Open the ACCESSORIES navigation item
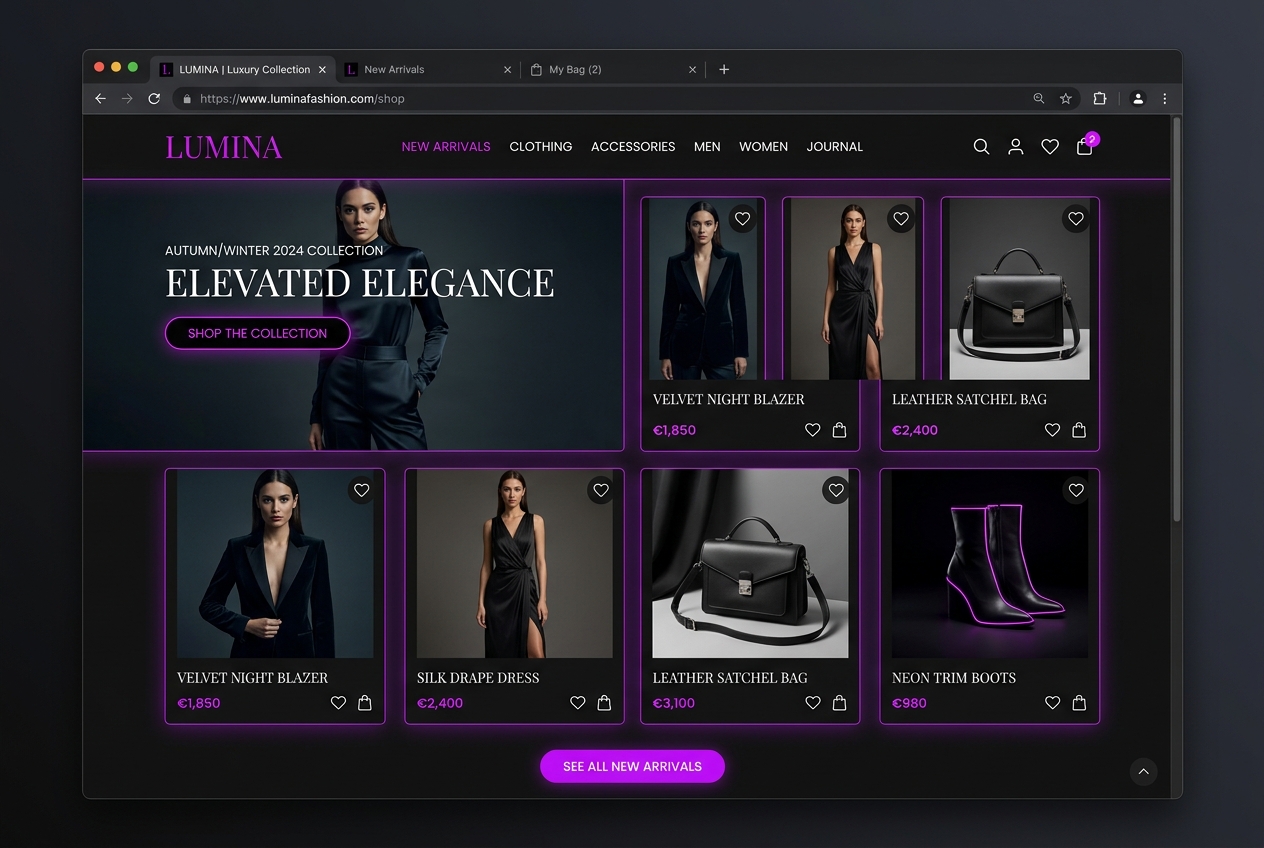Viewport: 1264px width, 848px height. tap(633, 146)
